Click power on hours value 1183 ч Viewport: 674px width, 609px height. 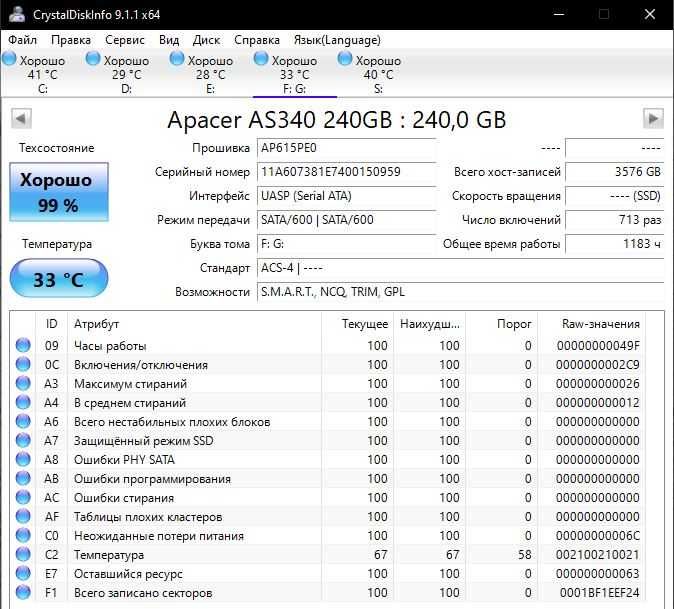pos(615,244)
